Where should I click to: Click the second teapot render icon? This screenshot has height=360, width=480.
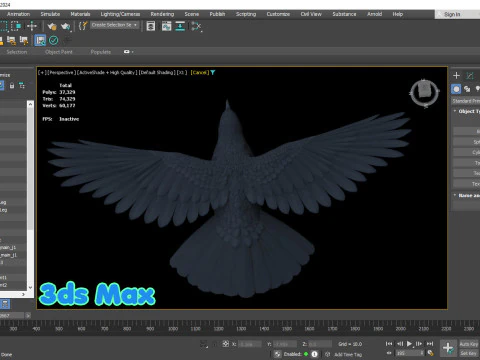(66, 26)
